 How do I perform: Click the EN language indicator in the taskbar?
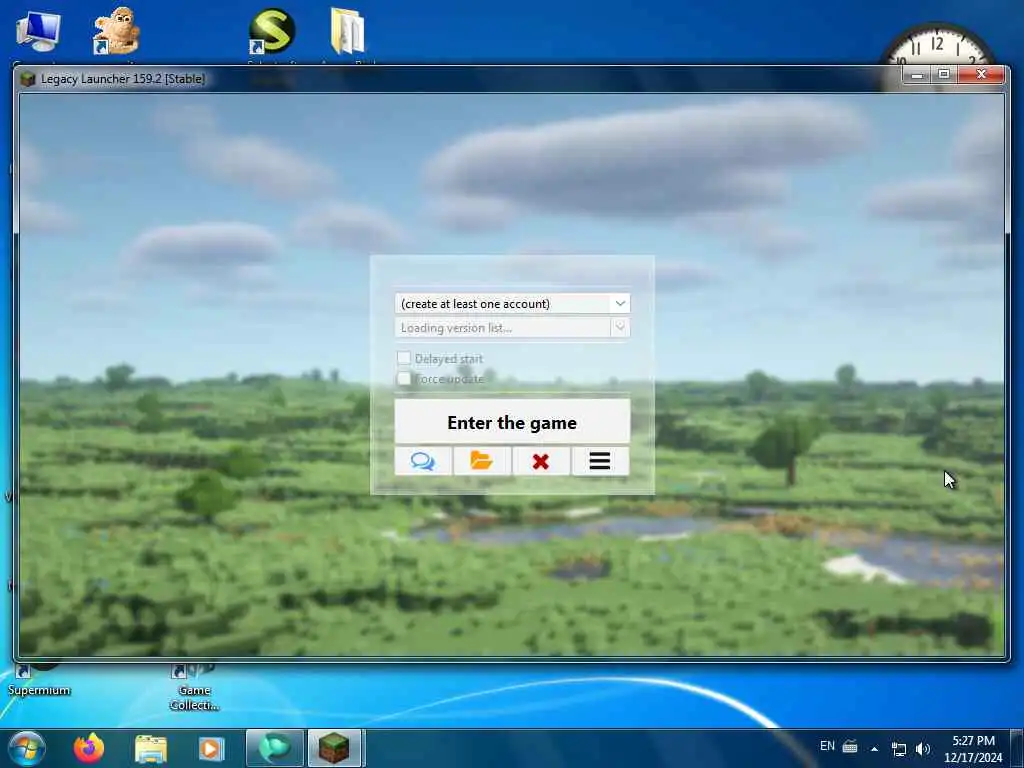tap(827, 746)
